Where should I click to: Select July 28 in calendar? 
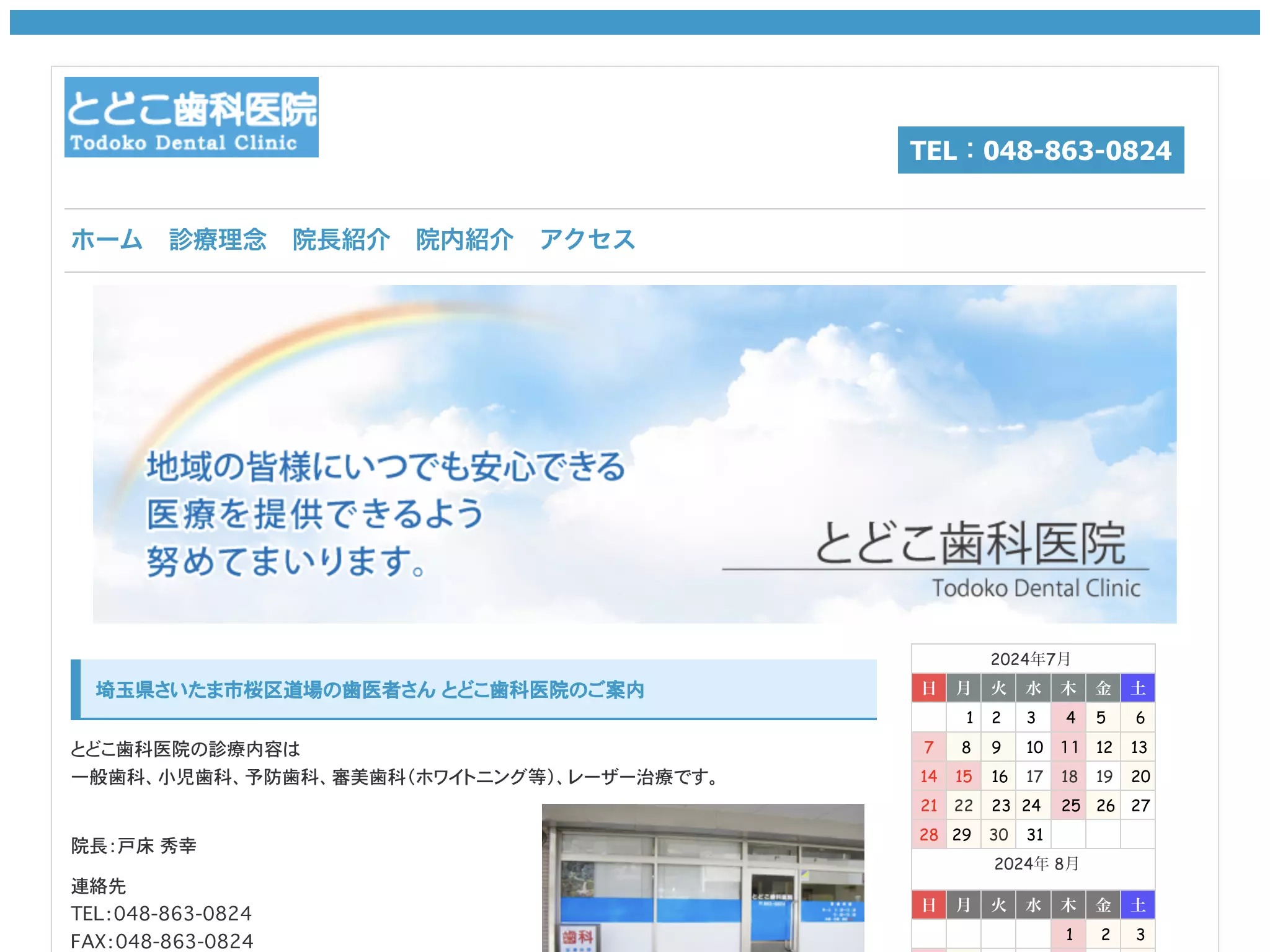pos(929,834)
